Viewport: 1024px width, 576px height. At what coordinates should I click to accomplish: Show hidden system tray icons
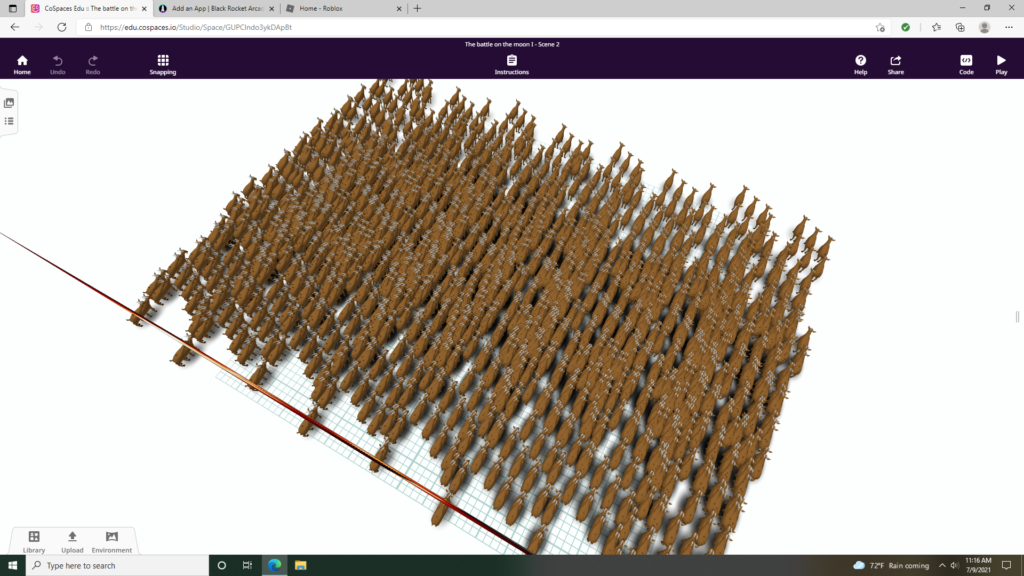tap(942, 566)
